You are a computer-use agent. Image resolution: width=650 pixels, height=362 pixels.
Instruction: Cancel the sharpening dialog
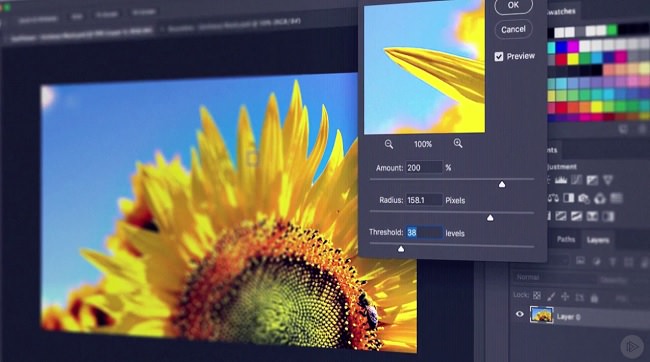click(x=513, y=29)
